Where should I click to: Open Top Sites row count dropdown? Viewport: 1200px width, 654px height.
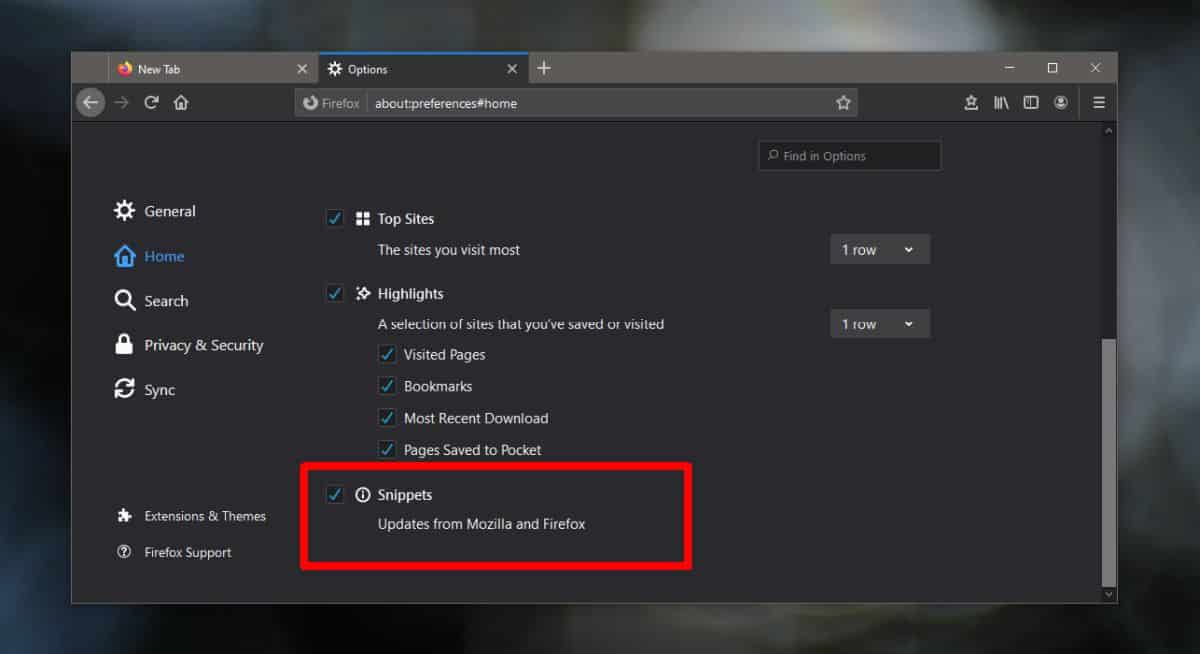click(x=880, y=249)
